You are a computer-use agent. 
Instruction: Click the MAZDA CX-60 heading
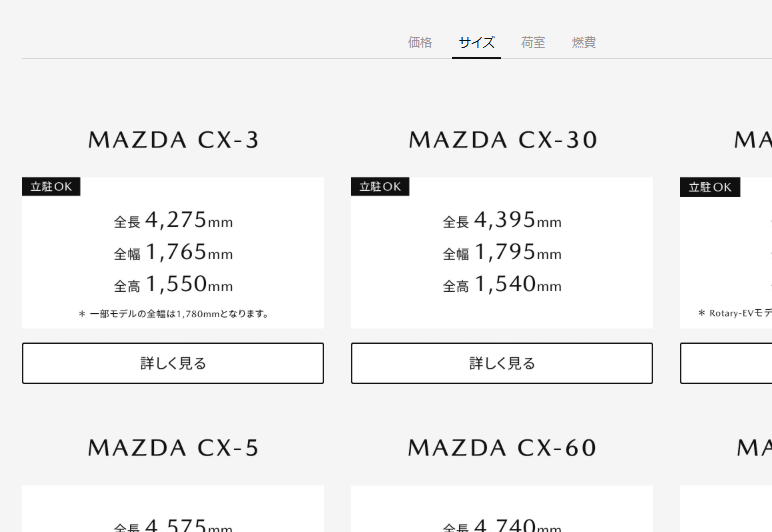(502, 448)
